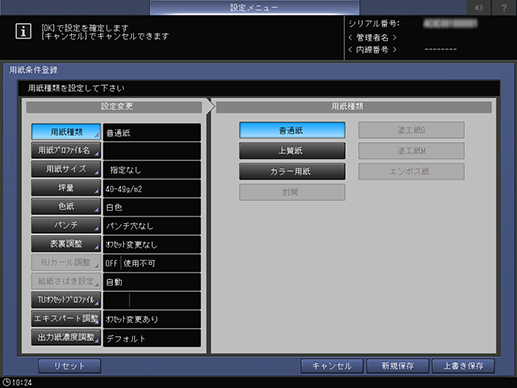The width and height of the screenshot is (517, 388).
Task: Click the 内線番号 label
Action: tap(372, 50)
